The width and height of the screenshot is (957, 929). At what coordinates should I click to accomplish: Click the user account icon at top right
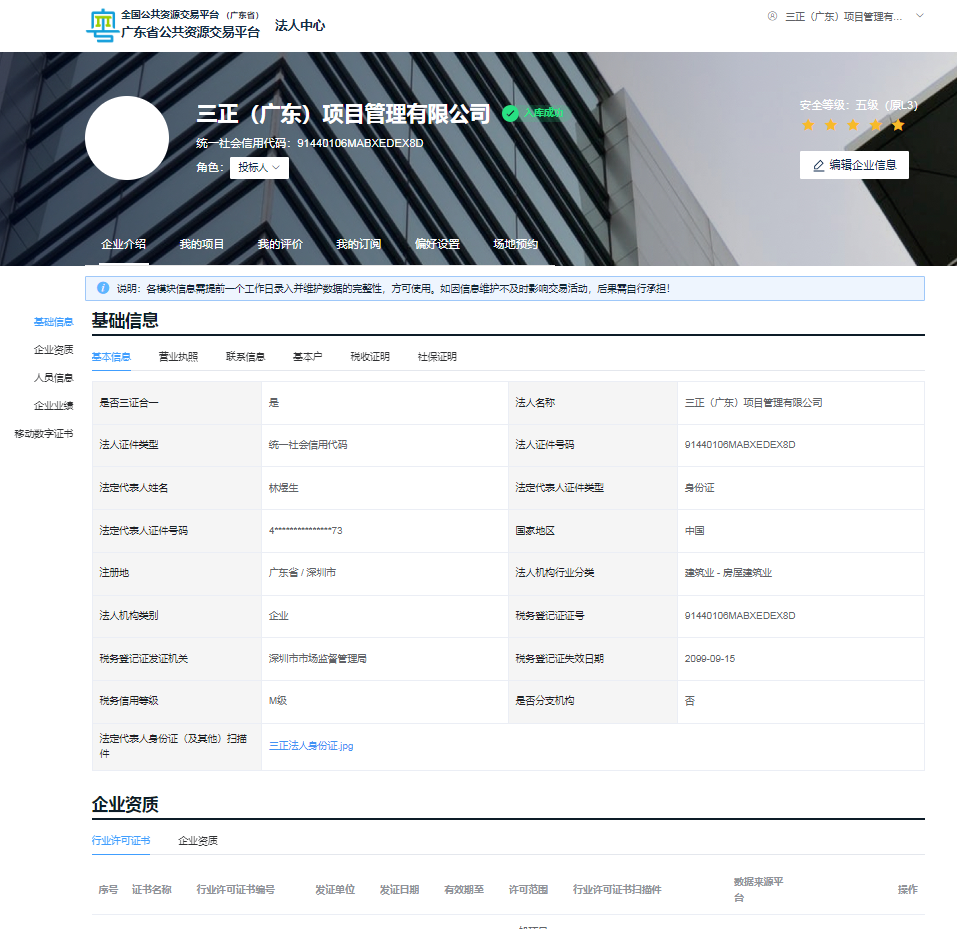[772, 16]
